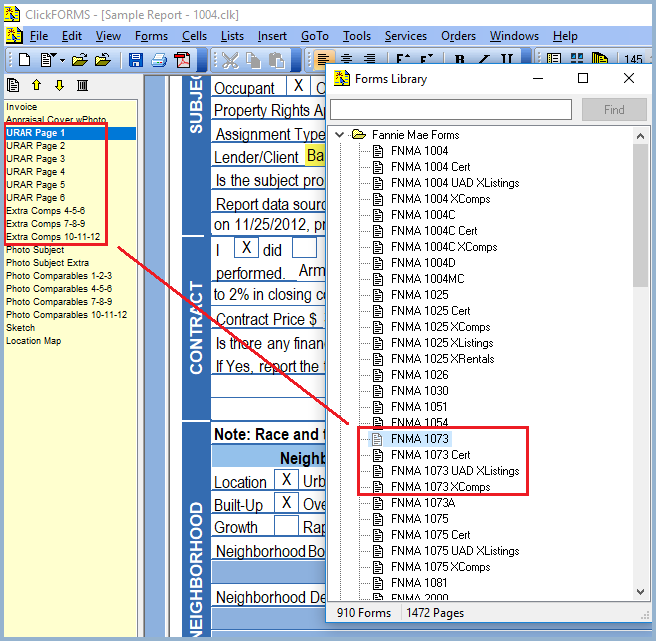Open the File menu

click(x=38, y=36)
